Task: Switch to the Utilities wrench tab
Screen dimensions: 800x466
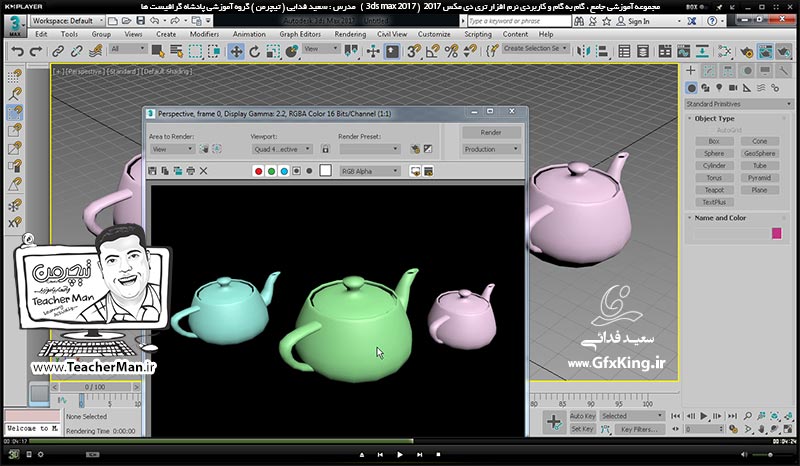Action: point(783,70)
